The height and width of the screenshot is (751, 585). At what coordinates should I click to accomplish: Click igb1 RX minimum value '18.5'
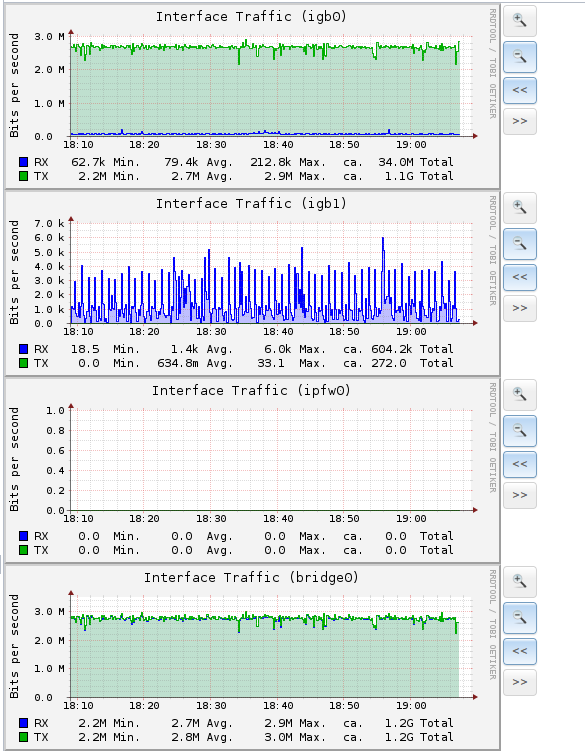pyautogui.click(x=85, y=349)
